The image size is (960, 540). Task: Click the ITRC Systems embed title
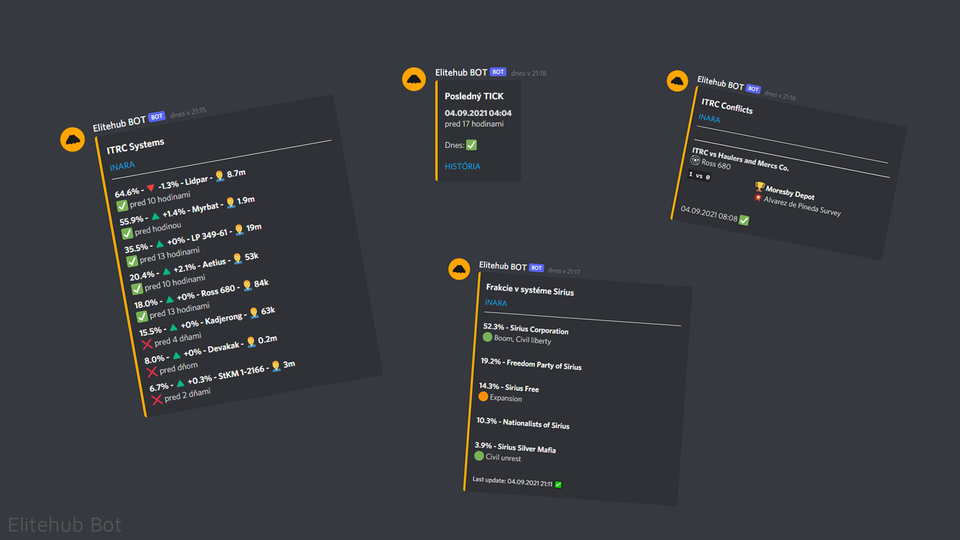pos(135,146)
